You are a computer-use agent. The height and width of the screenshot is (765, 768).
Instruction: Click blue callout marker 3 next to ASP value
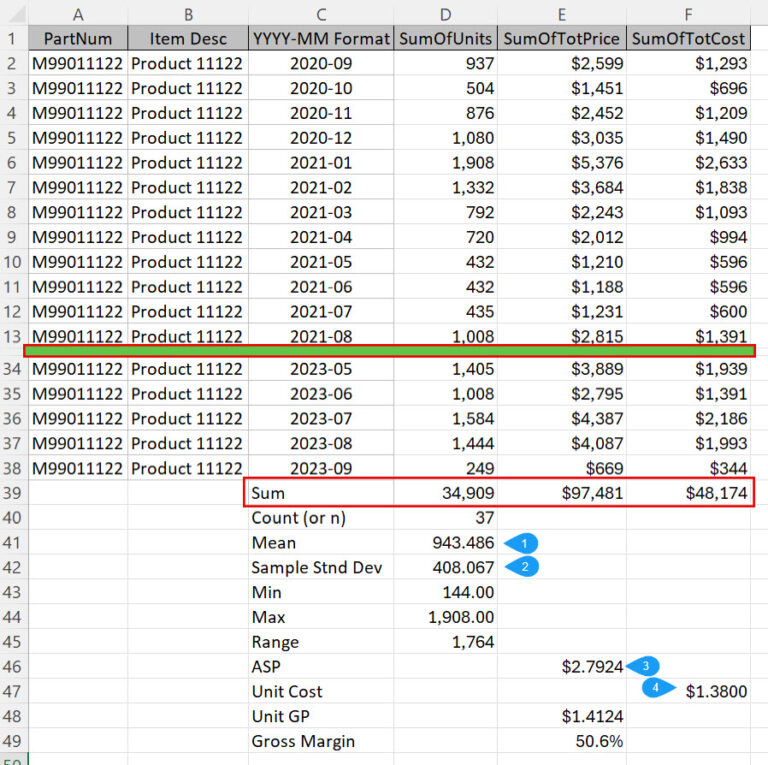(x=644, y=666)
